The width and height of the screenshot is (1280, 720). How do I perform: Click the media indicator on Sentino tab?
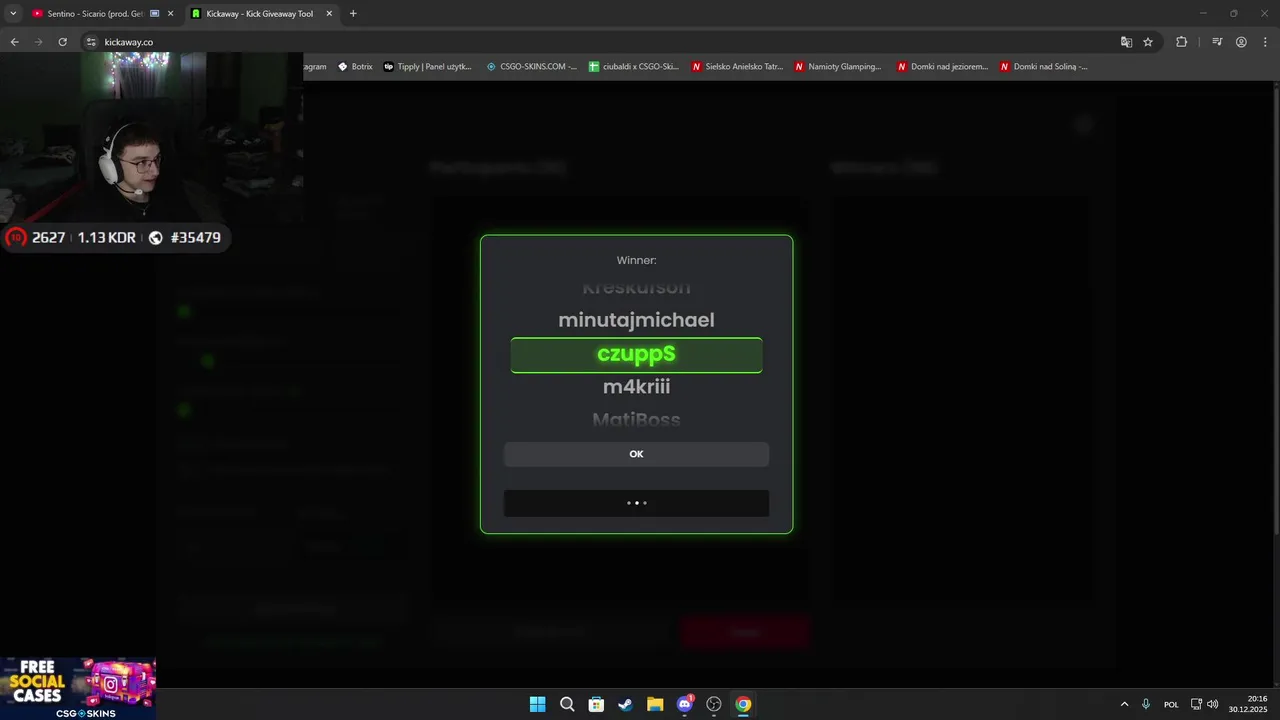(x=154, y=14)
